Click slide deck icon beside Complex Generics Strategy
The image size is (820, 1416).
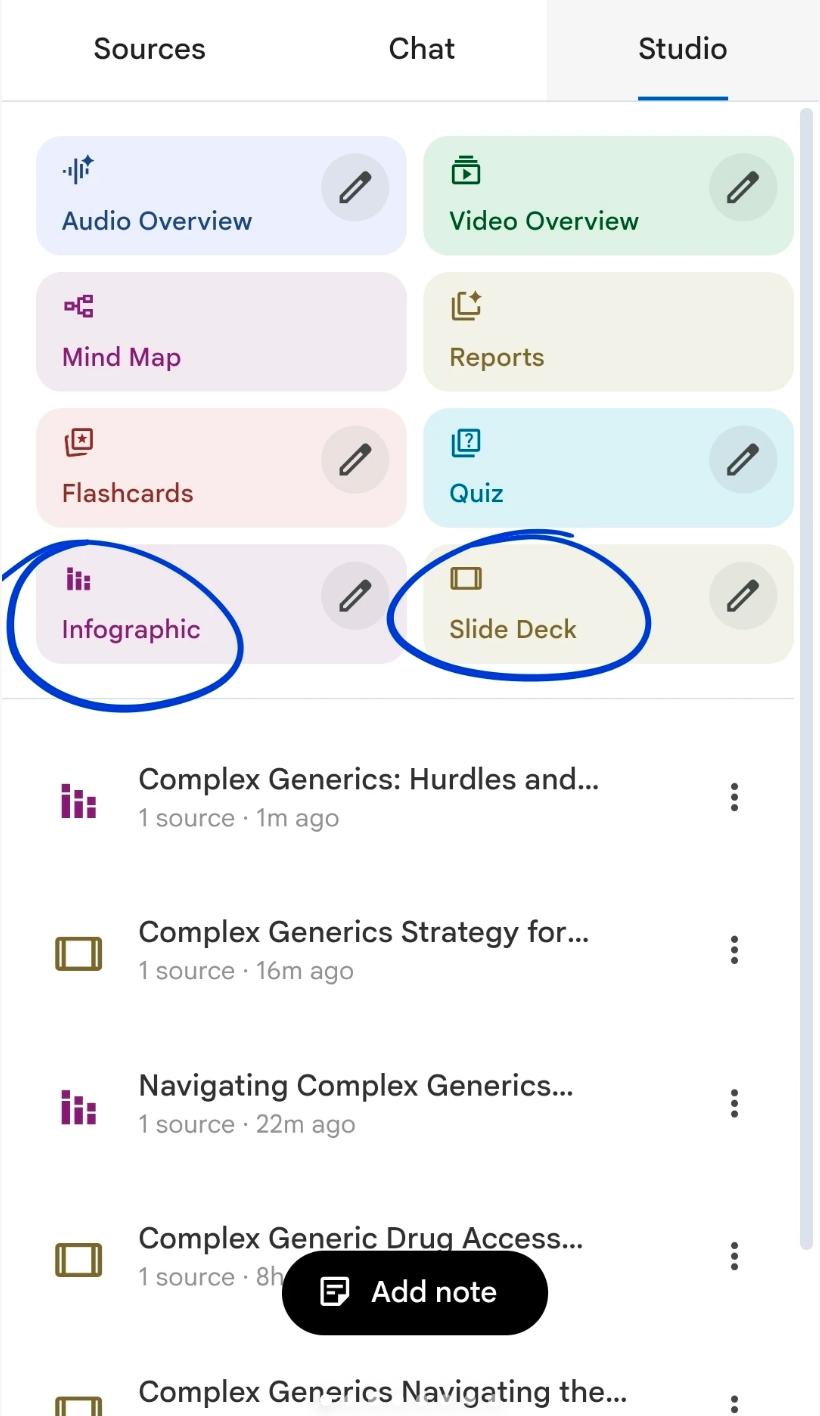79,954
